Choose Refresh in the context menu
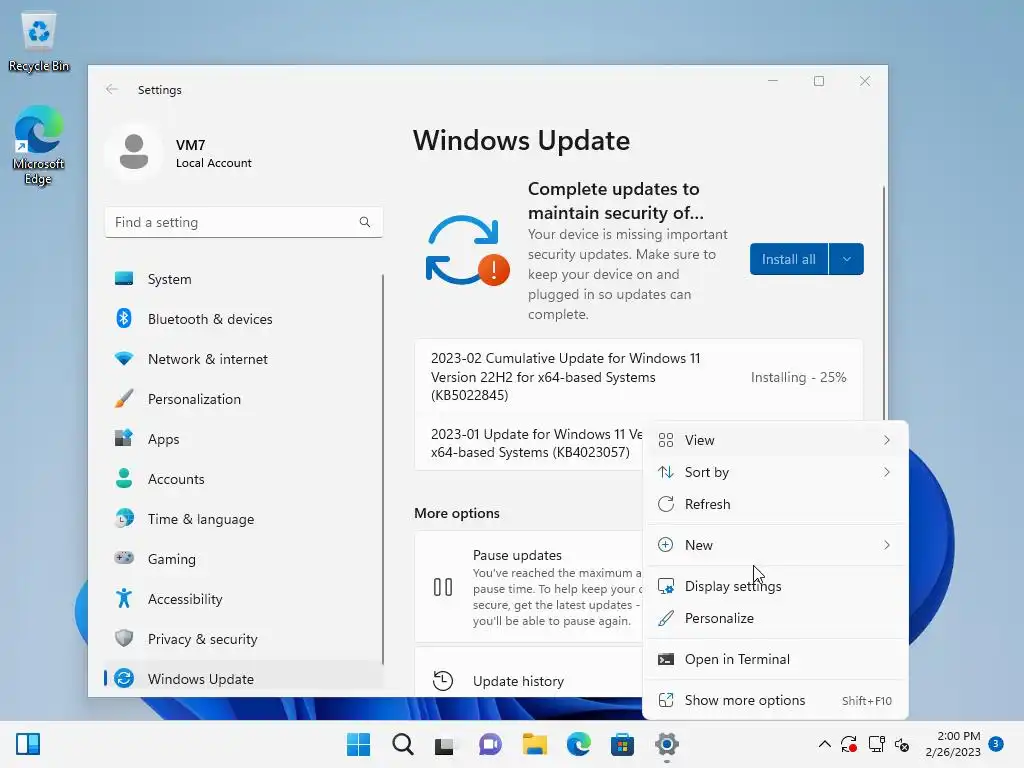 [x=775, y=504]
